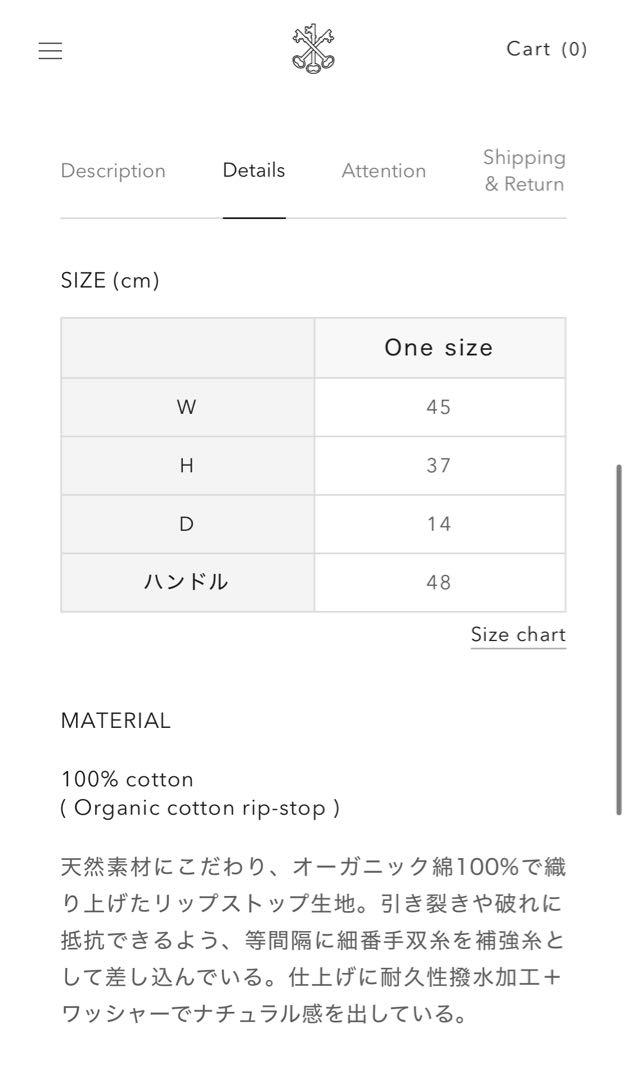Open the Cart (0) link

click(546, 49)
